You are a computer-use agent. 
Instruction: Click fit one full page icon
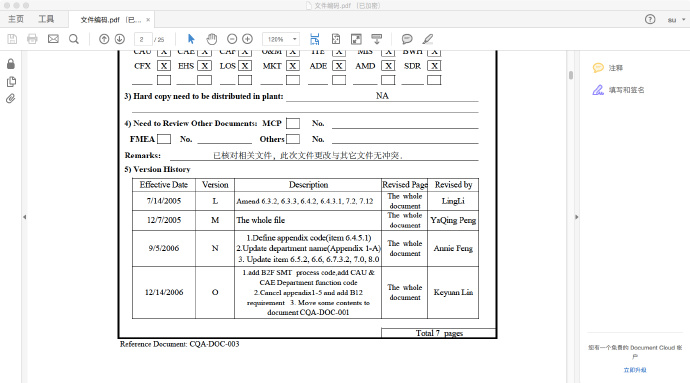click(336, 39)
